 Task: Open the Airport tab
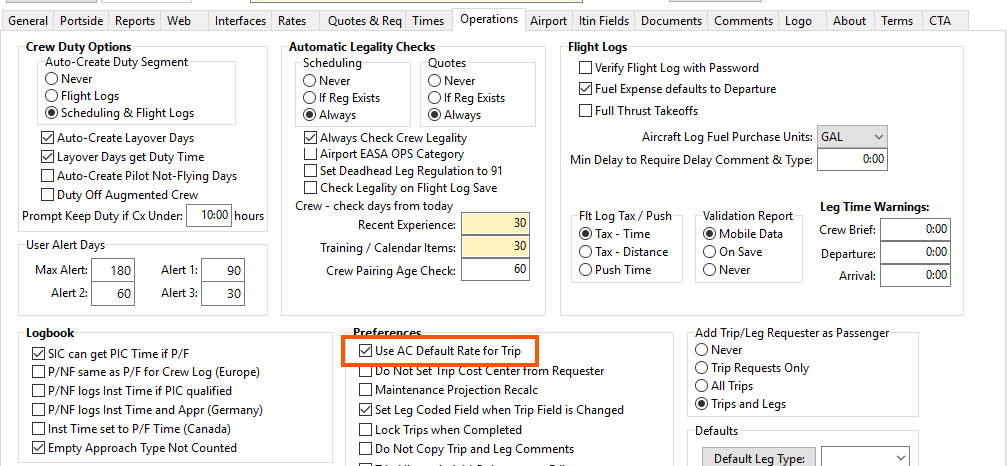pyautogui.click(x=549, y=20)
